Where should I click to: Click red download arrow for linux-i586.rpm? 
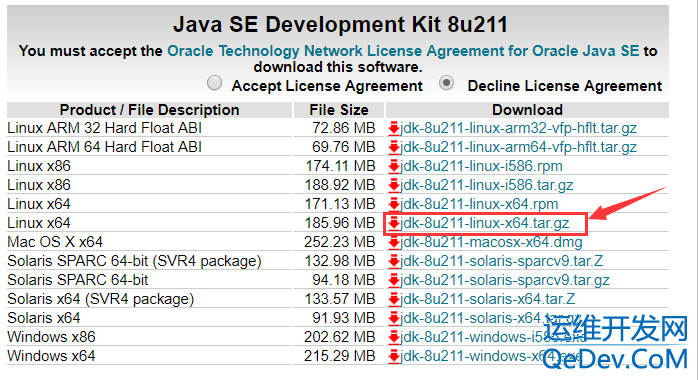pos(394,166)
